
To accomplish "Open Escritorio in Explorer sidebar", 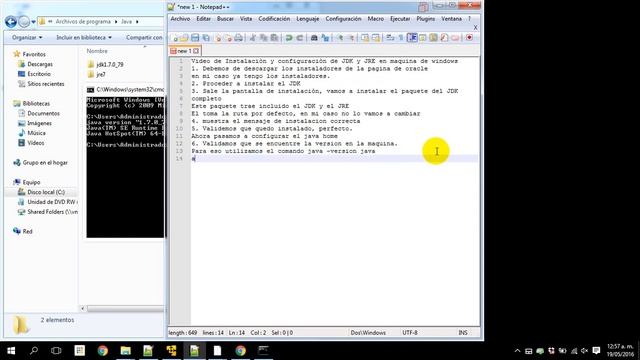I will click(x=35, y=74).
